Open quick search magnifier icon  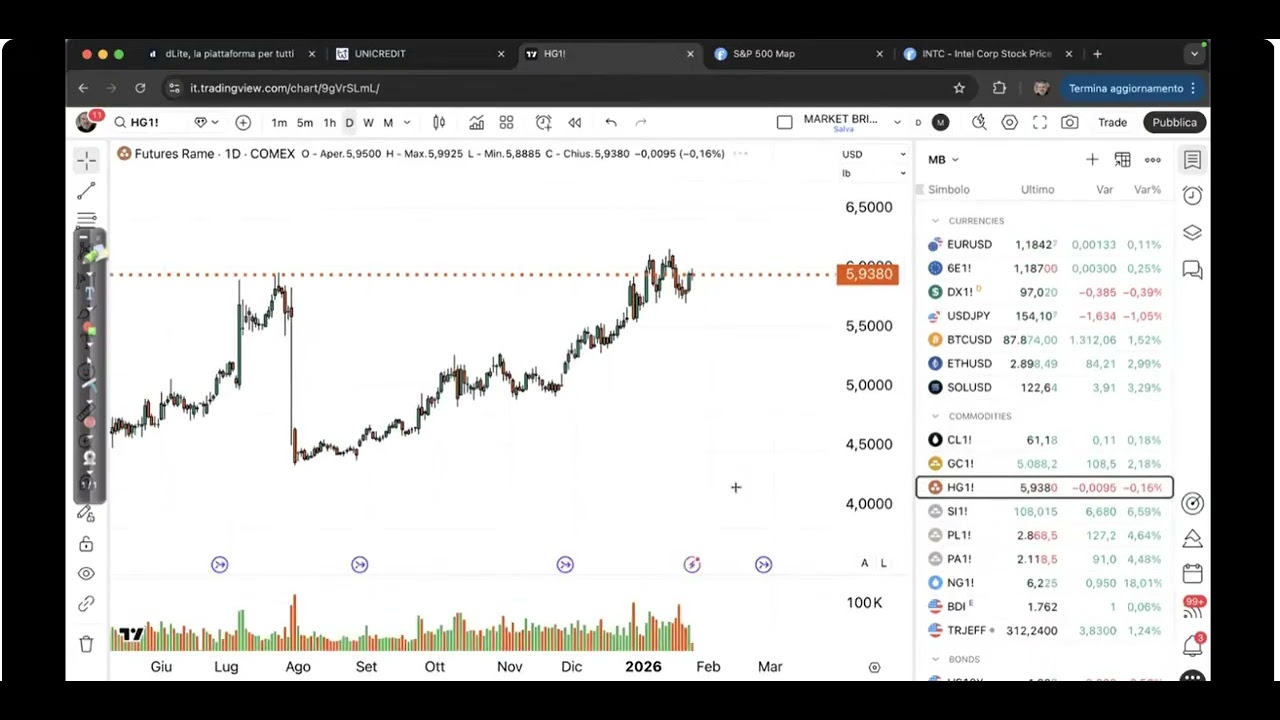click(979, 122)
